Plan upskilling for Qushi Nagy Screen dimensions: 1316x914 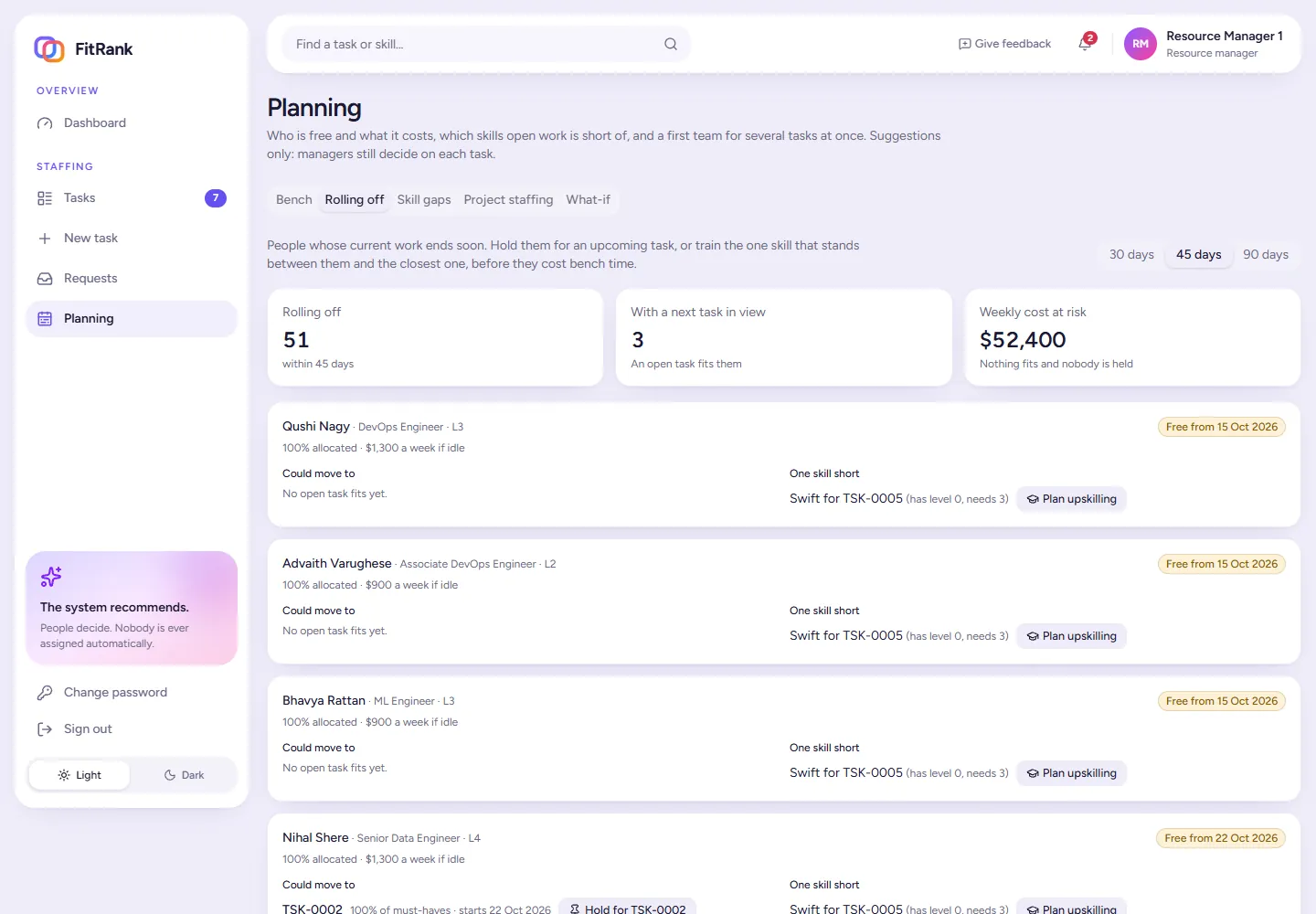pyautogui.click(x=1071, y=499)
